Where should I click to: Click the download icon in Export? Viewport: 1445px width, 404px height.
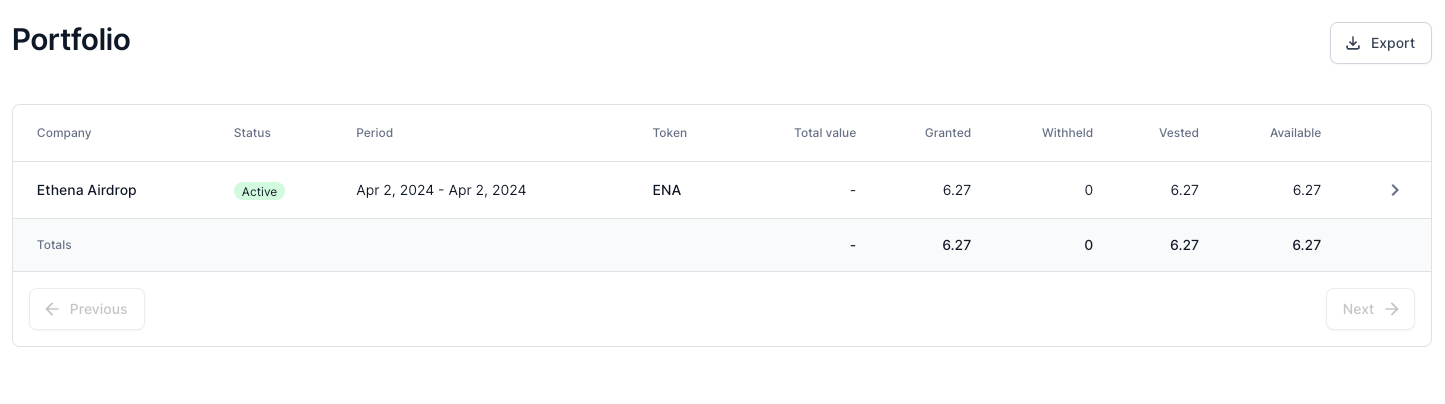click(x=1353, y=43)
